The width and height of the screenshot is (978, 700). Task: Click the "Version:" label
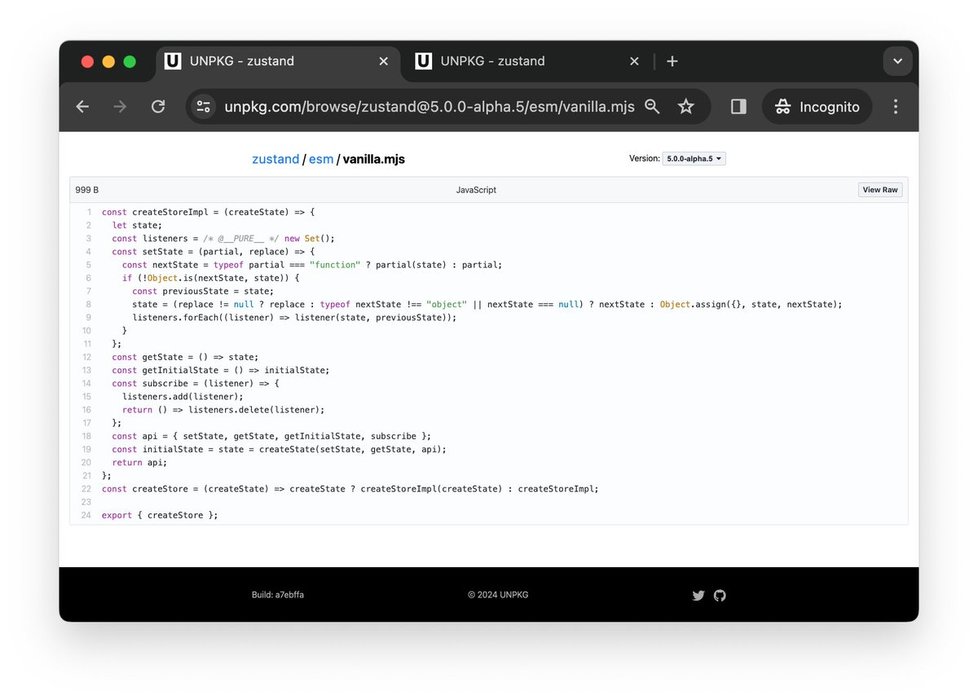click(644, 158)
